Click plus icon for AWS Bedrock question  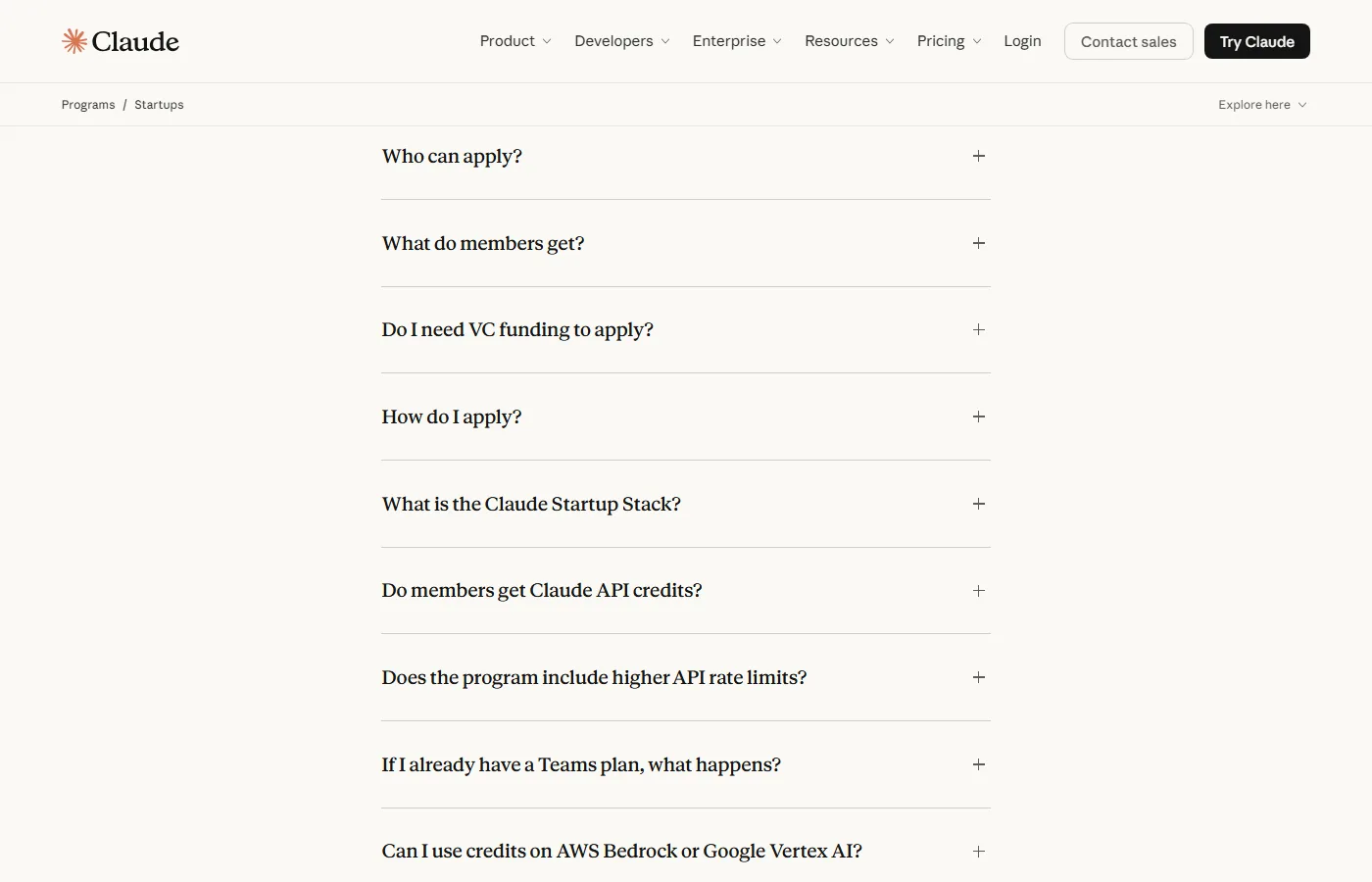coord(978,851)
